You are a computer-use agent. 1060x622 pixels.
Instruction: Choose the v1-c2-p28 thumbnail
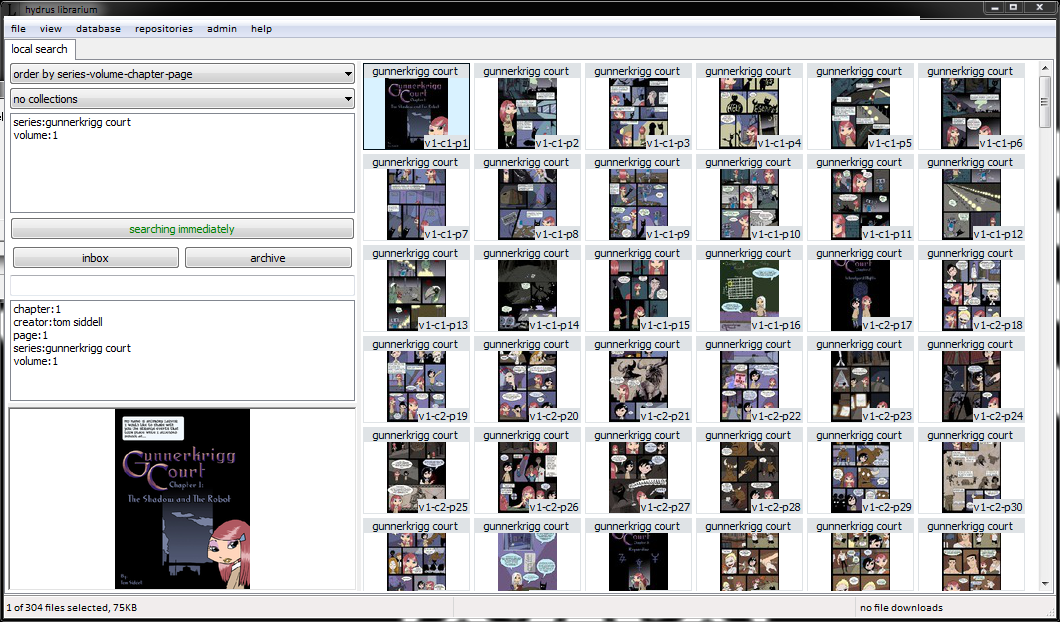749,471
